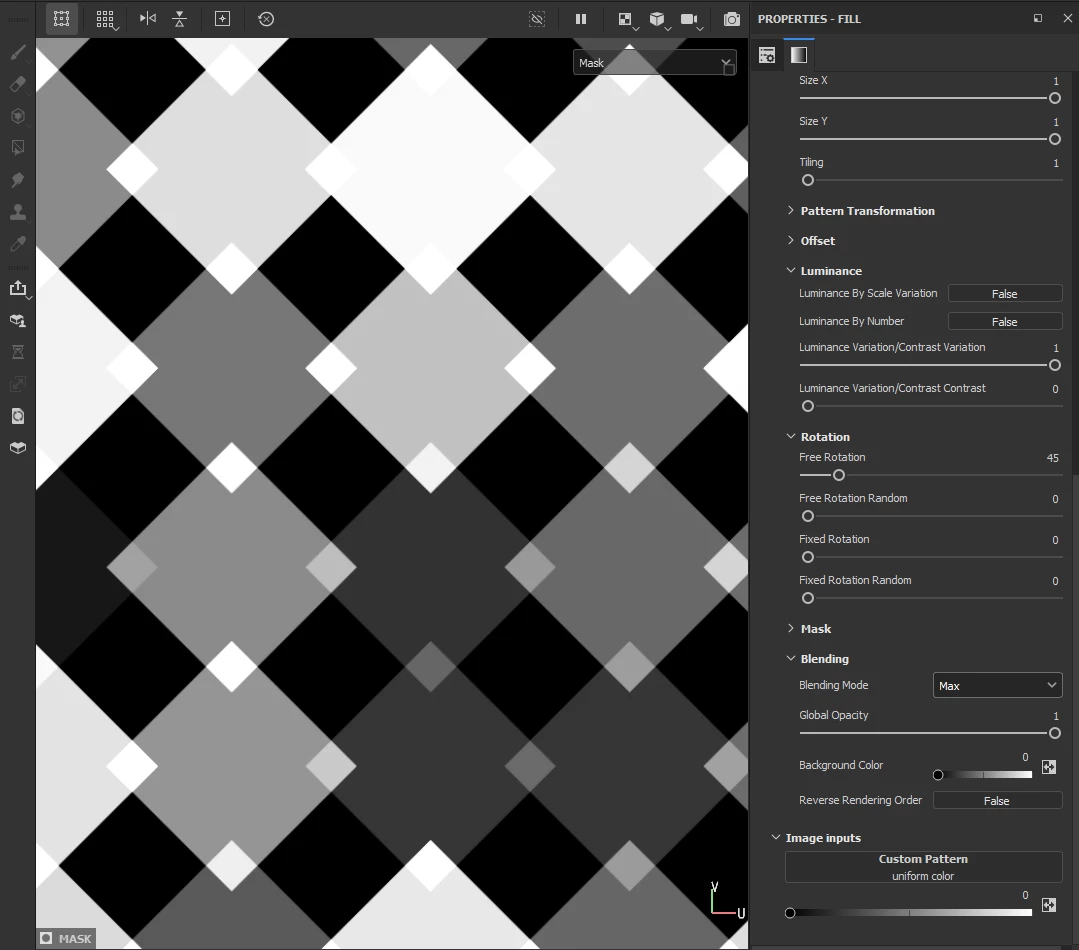Click the Free Rotation value 45
The image size is (1079, 950).
pos(1052,458)
